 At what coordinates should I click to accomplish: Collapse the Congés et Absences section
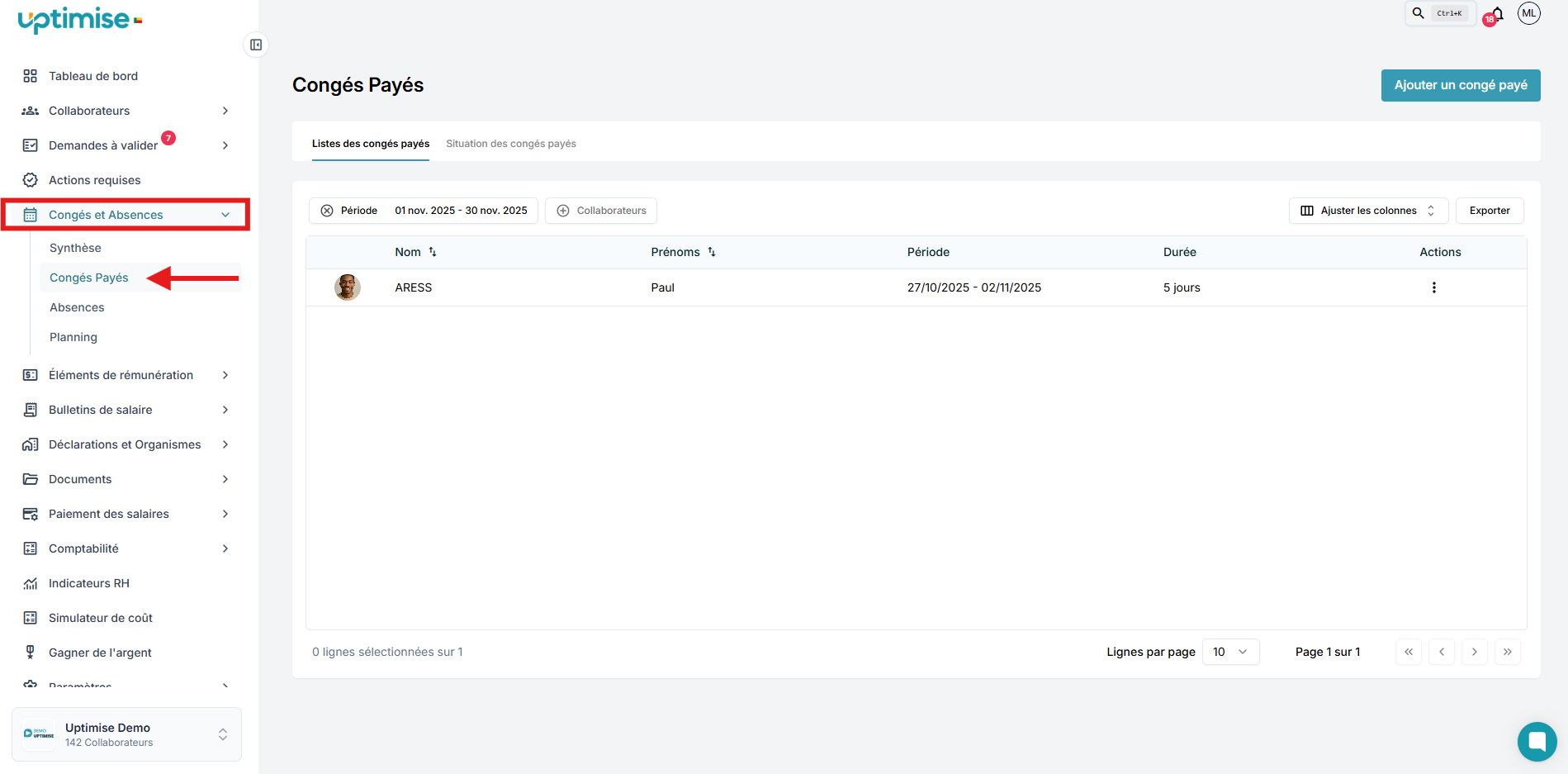[x=225, y=215]
